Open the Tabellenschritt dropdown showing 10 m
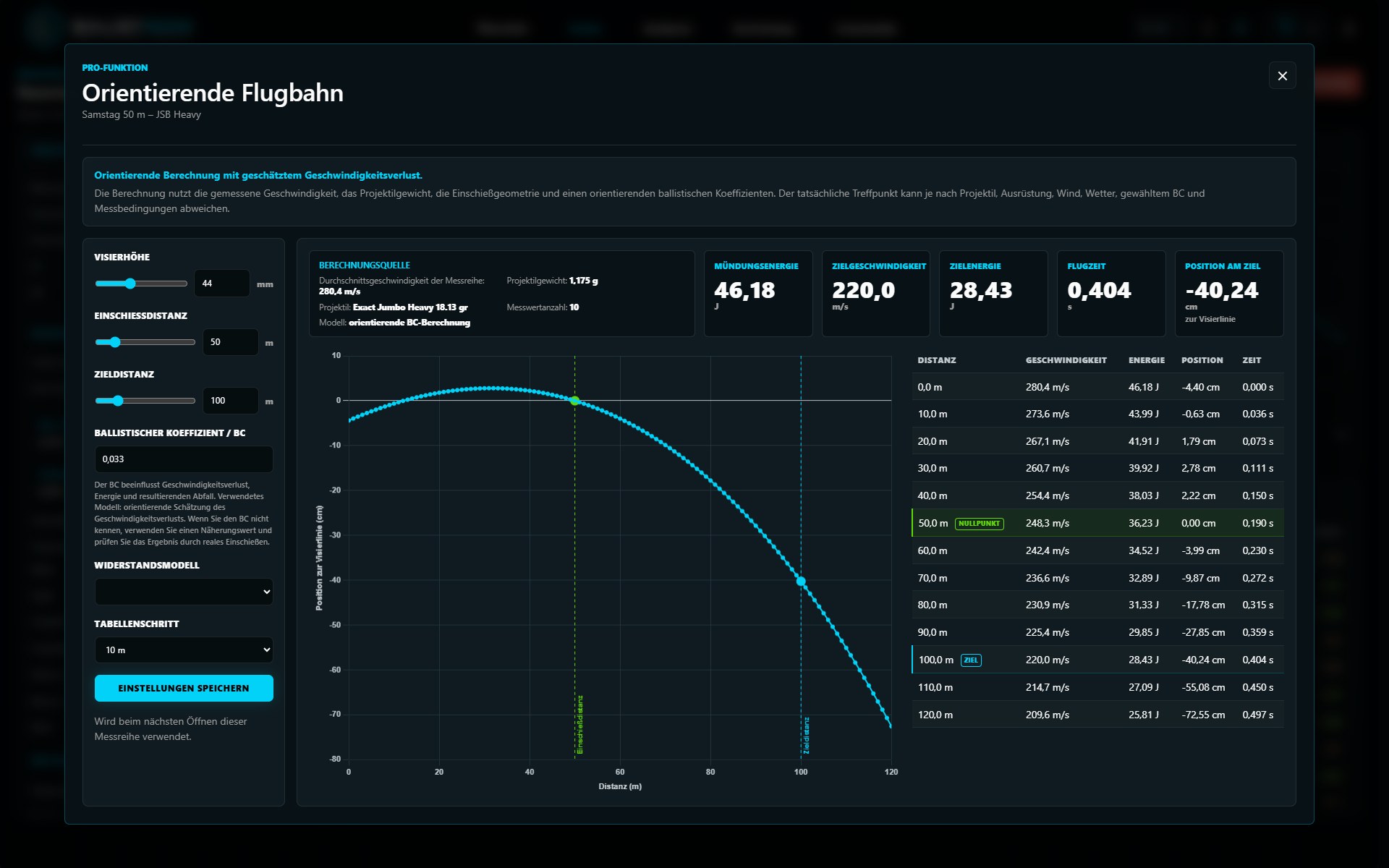1389x868 pixels. 184,650
